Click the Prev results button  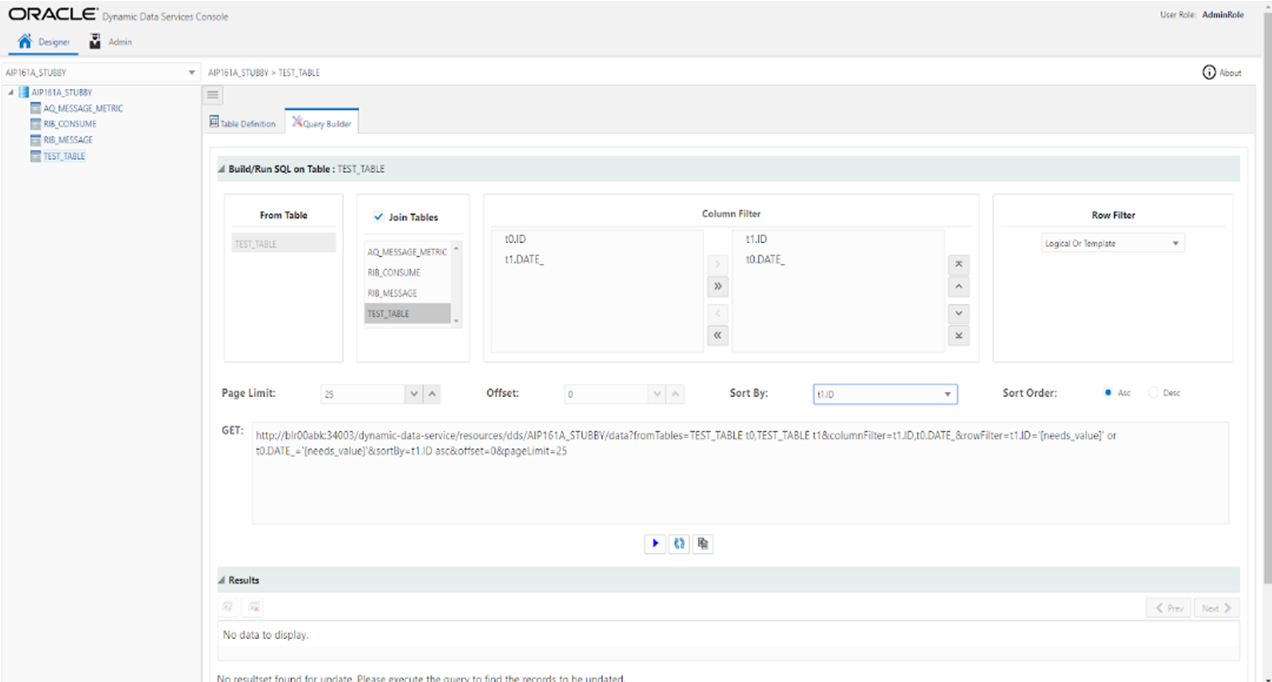pos(1169,607)
